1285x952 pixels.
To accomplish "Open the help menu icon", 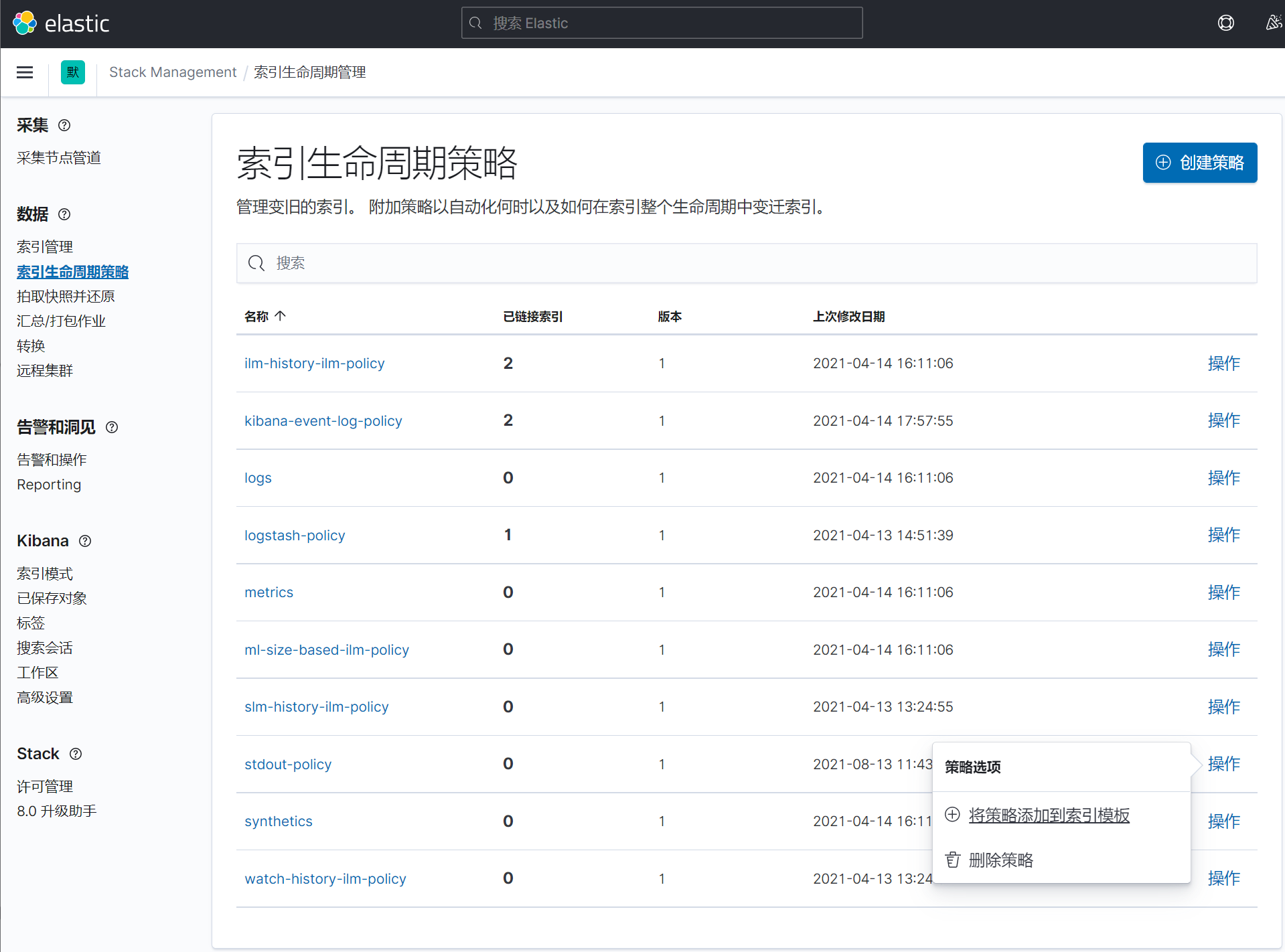I will tap(1226, 23).
